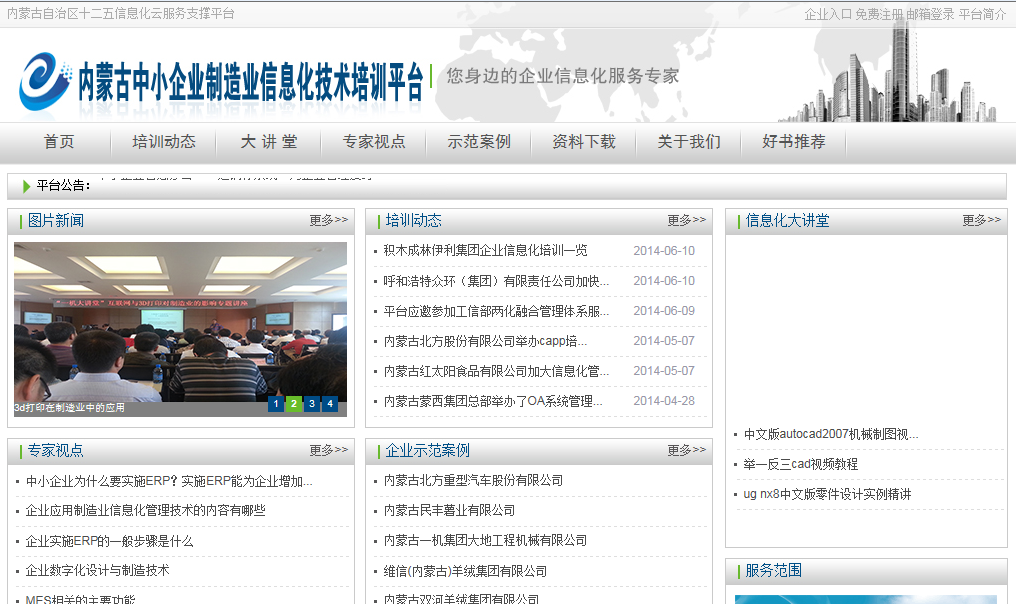Go to 专家视点 in navigation bar

(x=374, y=142)
